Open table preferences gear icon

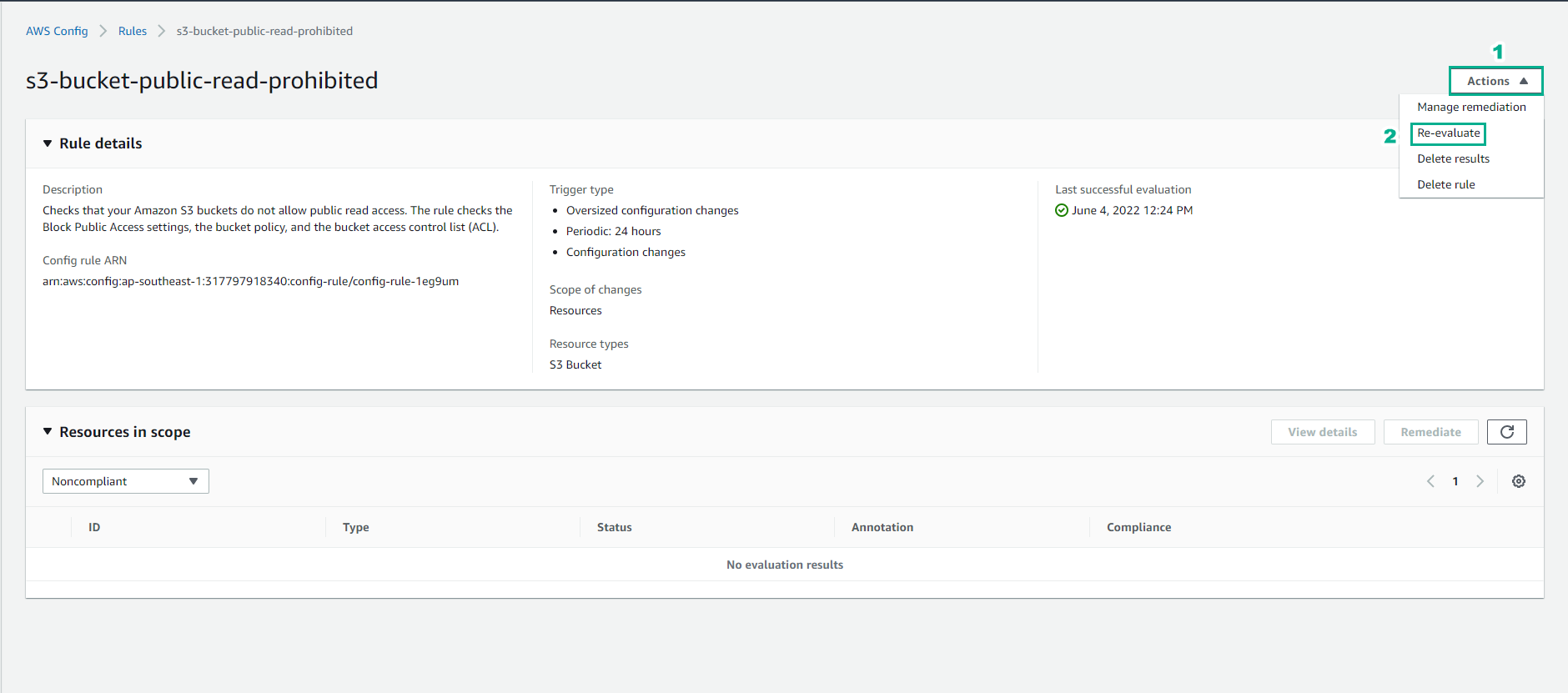[1519, 481]
